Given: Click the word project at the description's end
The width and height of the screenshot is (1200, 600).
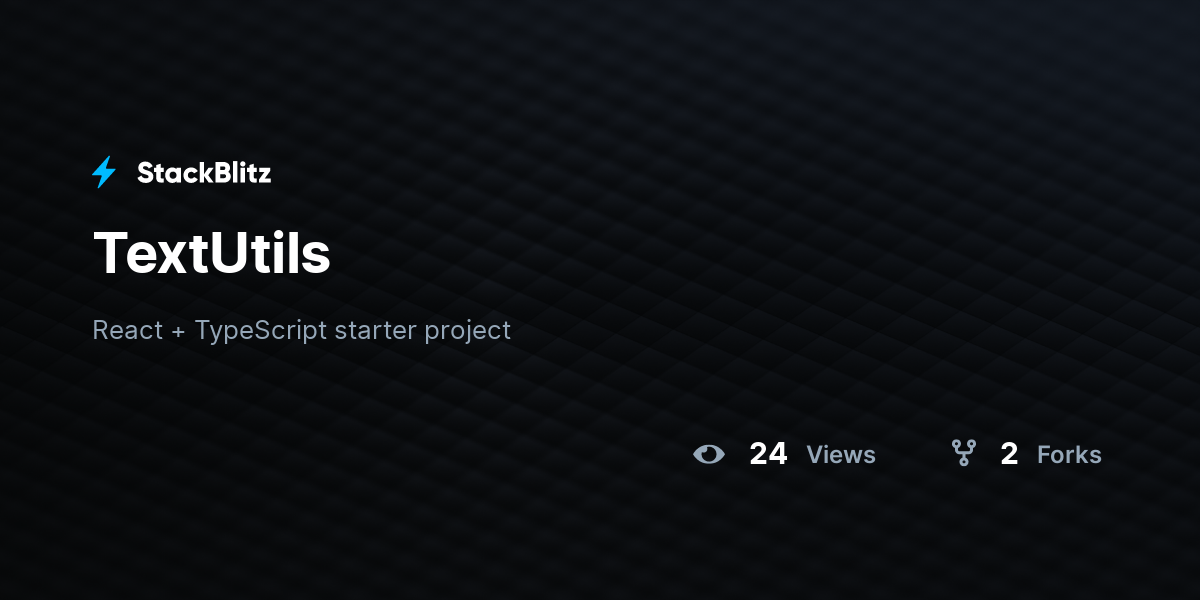Looking at the screenshot, I should [x=467, y=332].
